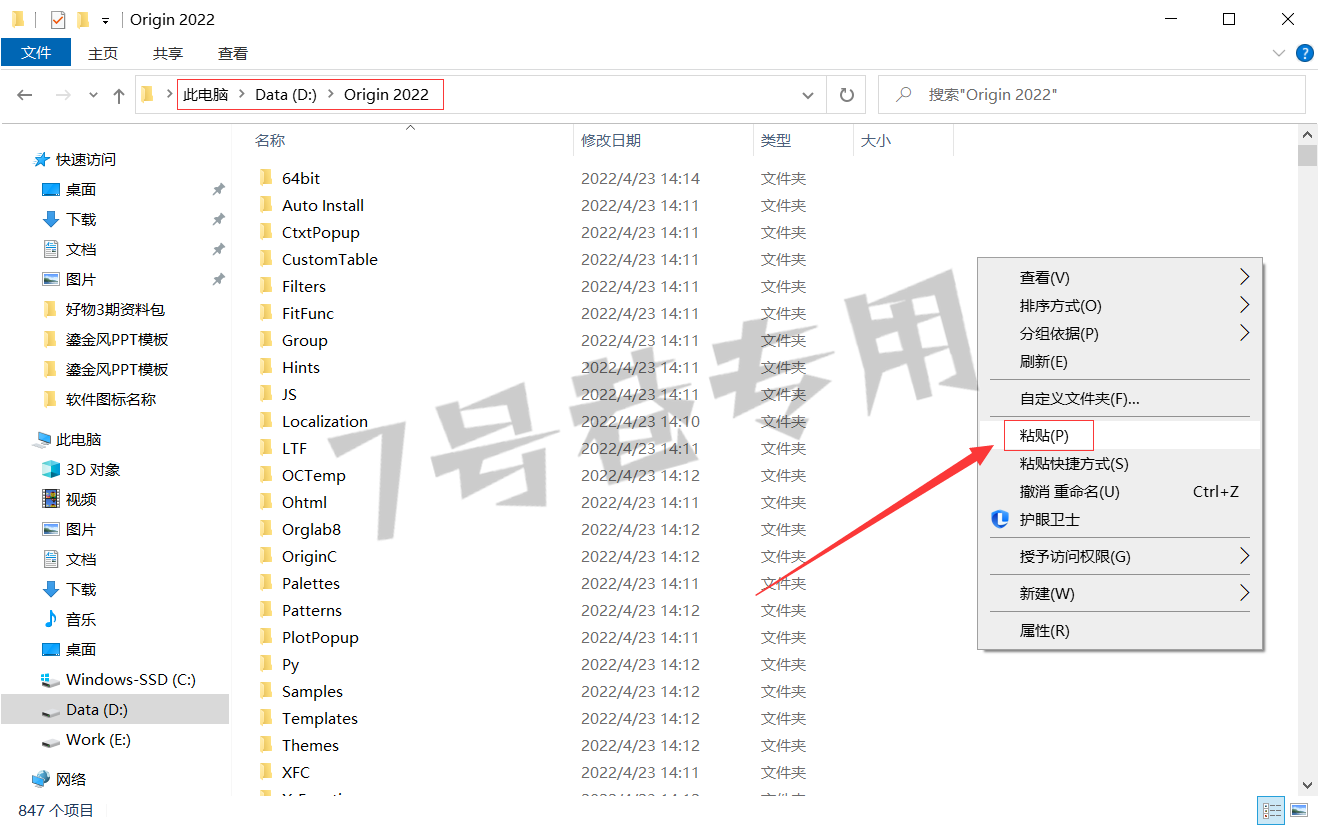This screenshot has width=1319, height=826.
Task: Select 粘贴快捷方式(S) in the context menu
Action: (1120, 464)
